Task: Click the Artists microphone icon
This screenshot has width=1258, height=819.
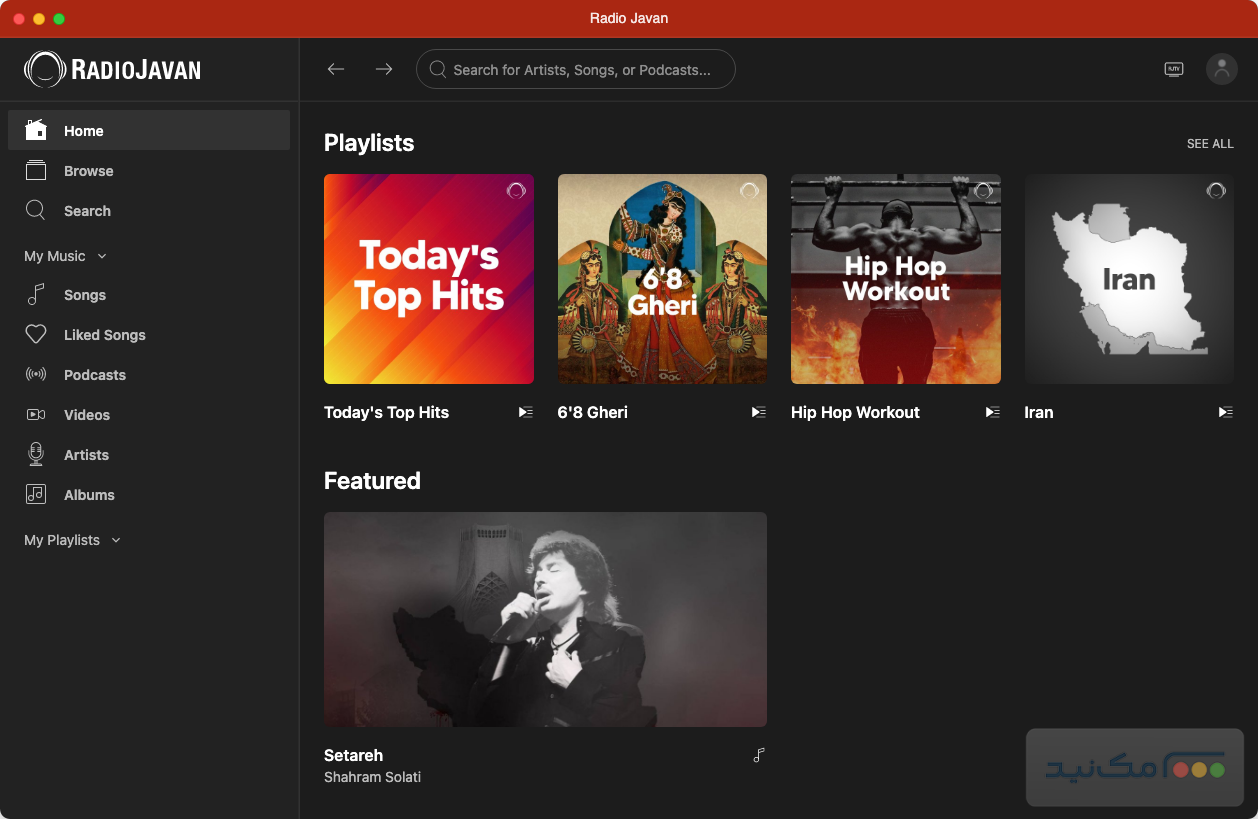Action: pyautogui.click(x=36, y=454)
